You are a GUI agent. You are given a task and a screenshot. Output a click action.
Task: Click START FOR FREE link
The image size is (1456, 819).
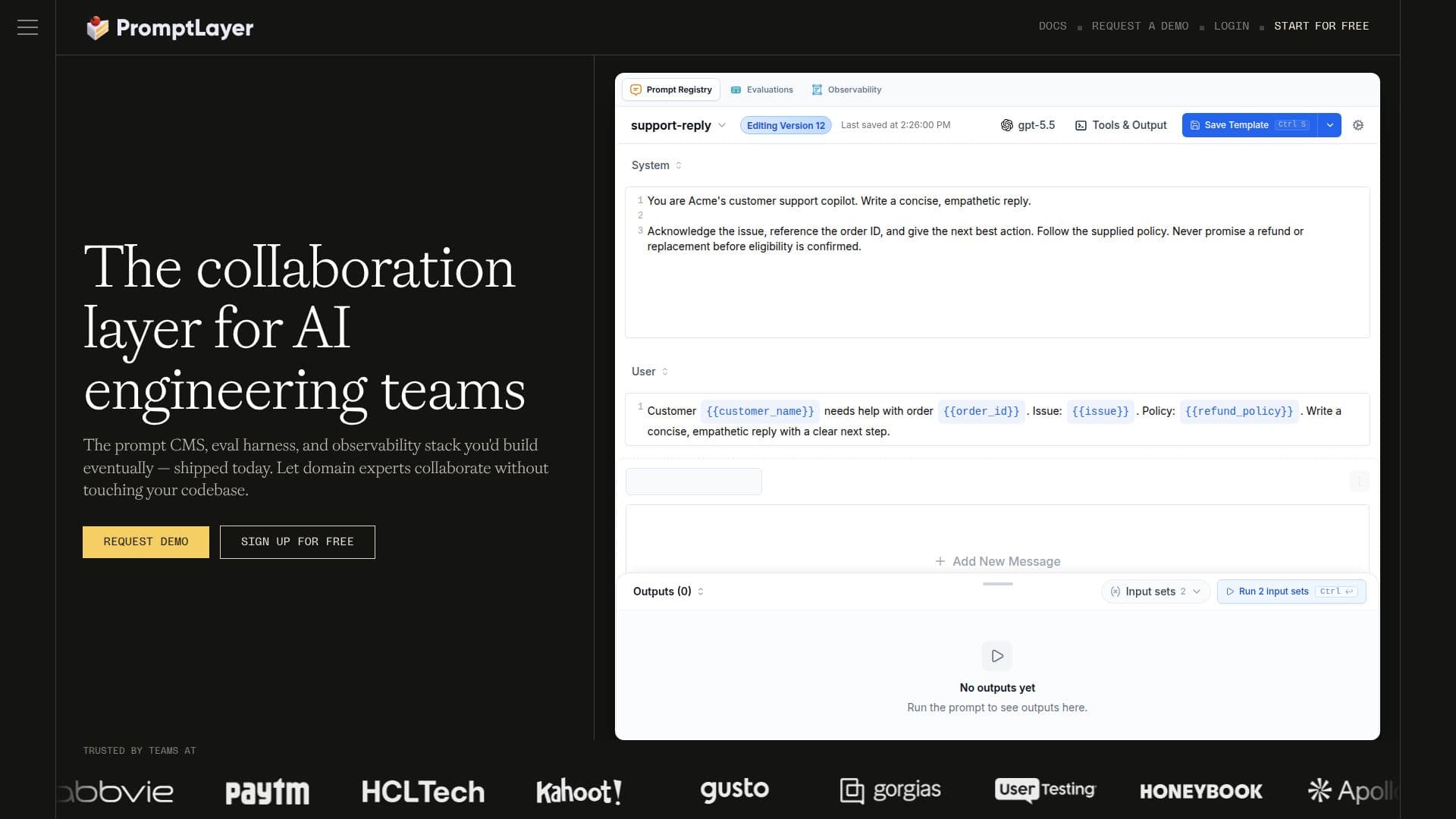(1321, 27)
